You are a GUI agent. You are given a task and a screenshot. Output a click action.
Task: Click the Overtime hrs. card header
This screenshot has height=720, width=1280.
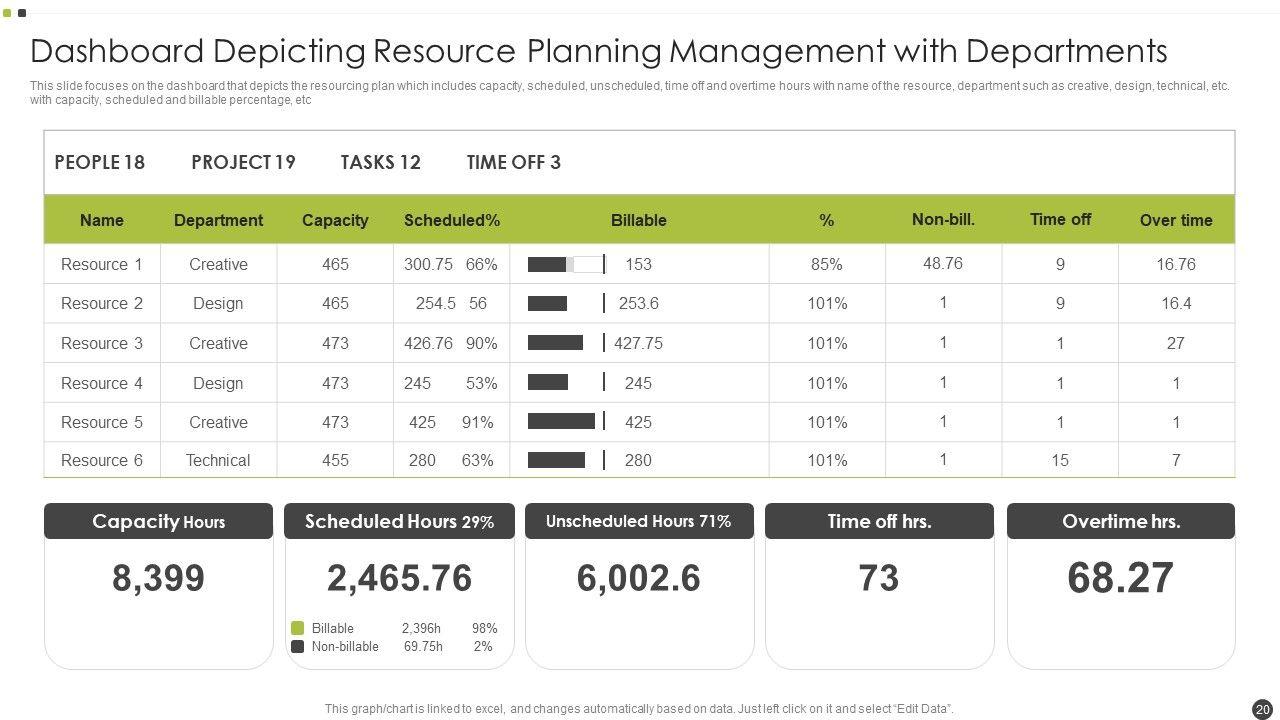click(1120, 522)
